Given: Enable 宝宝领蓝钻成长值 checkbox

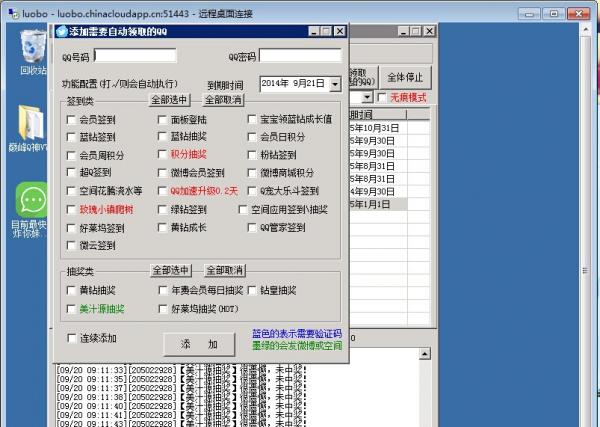Looking at the screenshot, I should [252, 119].
